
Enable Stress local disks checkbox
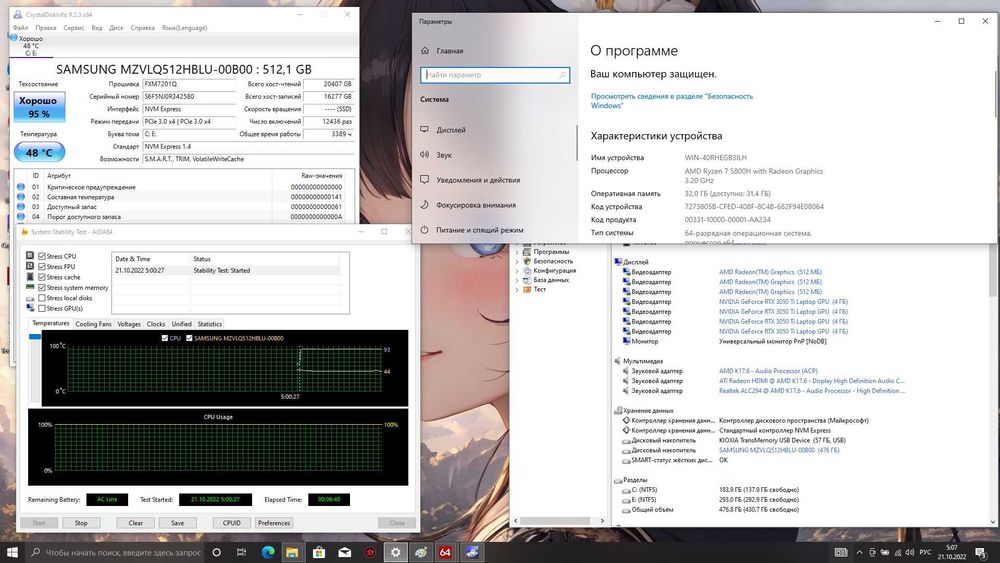[42, 298]
